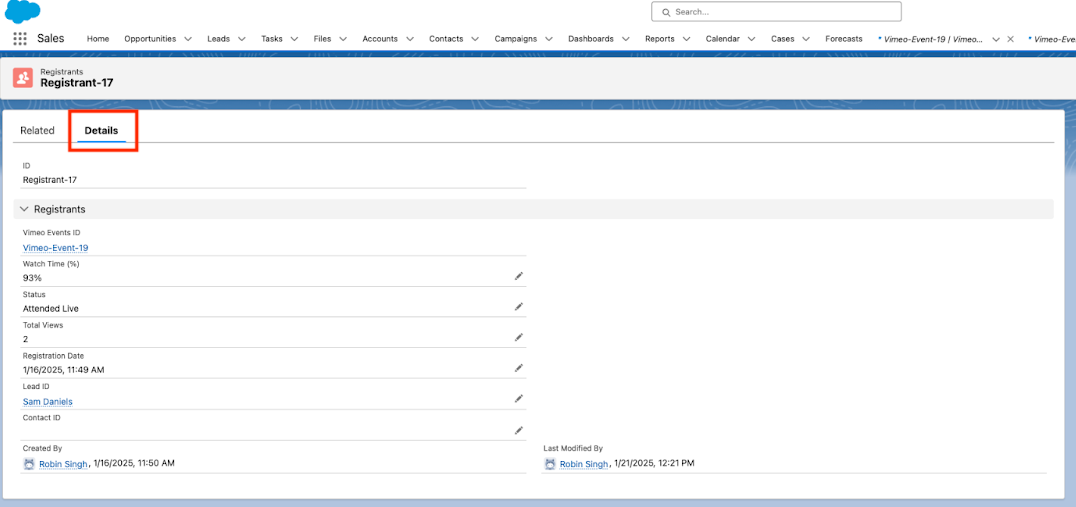Open the Campaigns dropdown chevron

pos(548,39)
